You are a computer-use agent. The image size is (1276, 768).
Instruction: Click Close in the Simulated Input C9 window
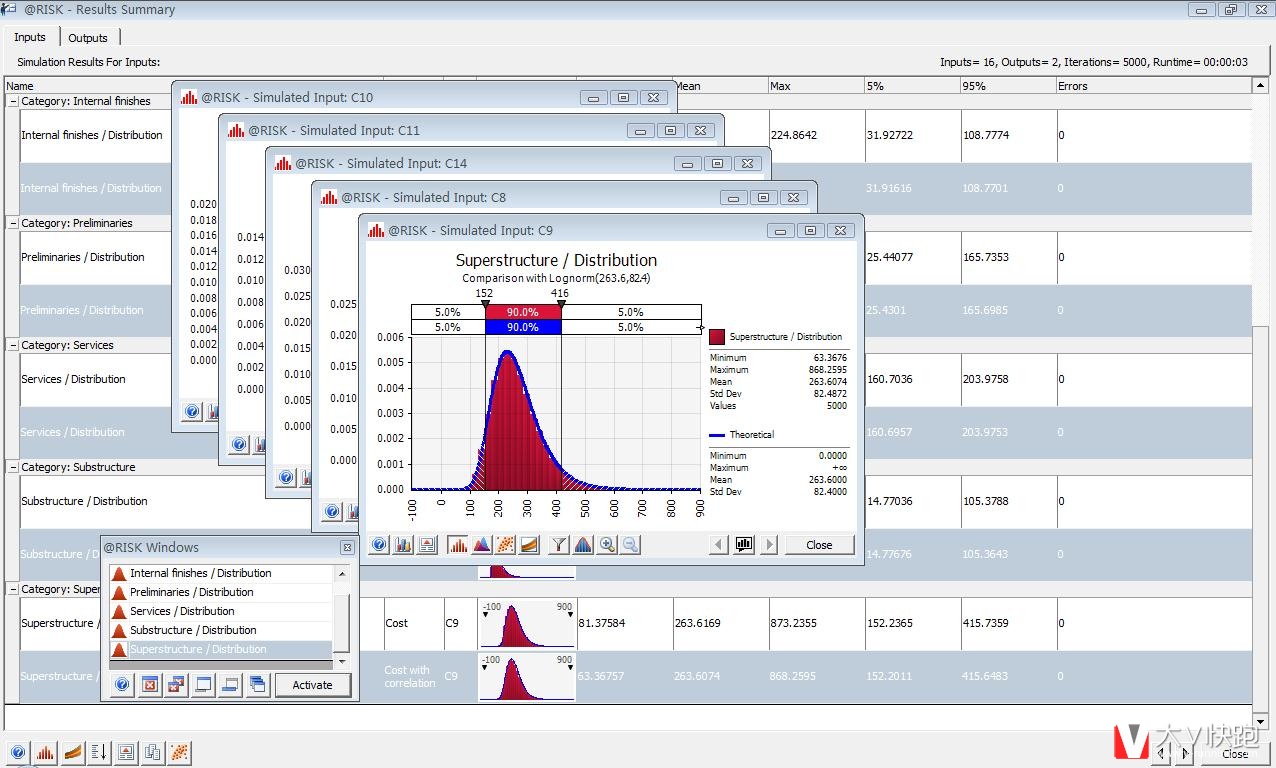coord(819,545)
